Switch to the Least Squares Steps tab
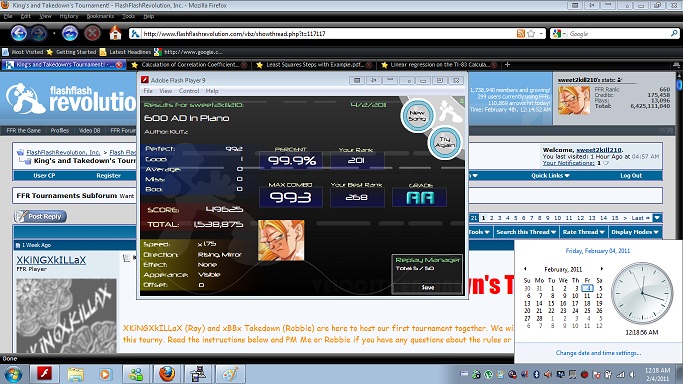Image resolution: width=683 pixels, height=384 pixels. tap(314, 64)
